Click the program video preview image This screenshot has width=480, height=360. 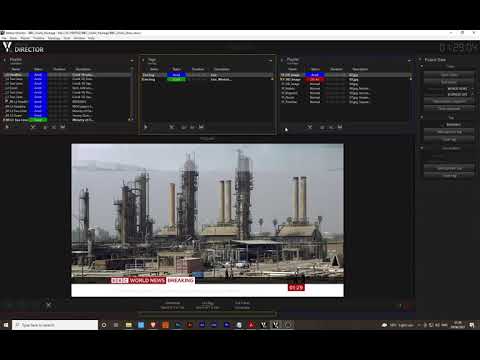point(207,220)
